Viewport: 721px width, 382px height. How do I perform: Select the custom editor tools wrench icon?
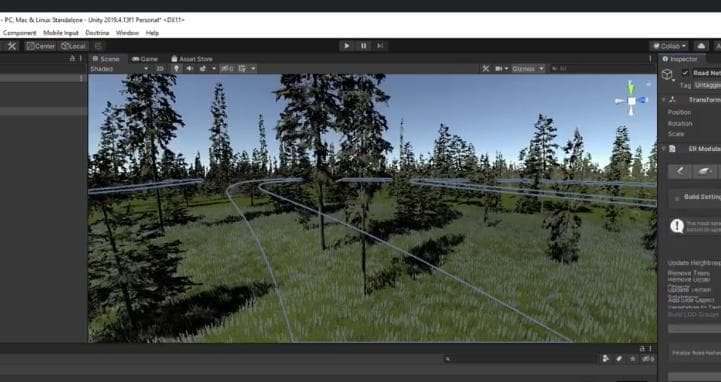[12, 46]
